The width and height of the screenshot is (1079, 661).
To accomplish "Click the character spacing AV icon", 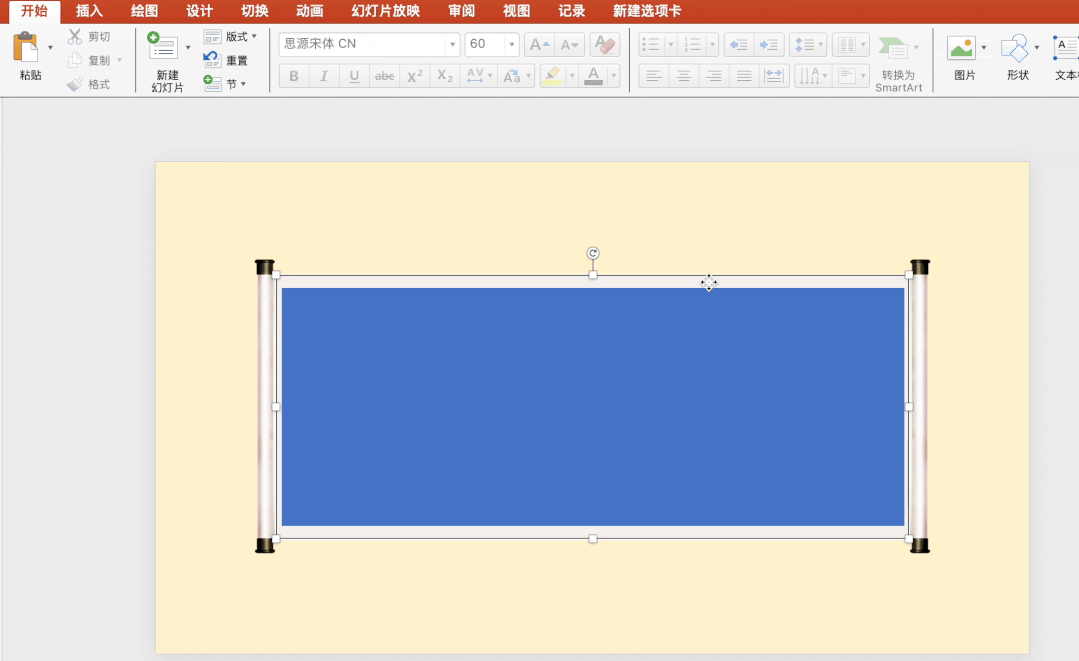I will (475, 76).
